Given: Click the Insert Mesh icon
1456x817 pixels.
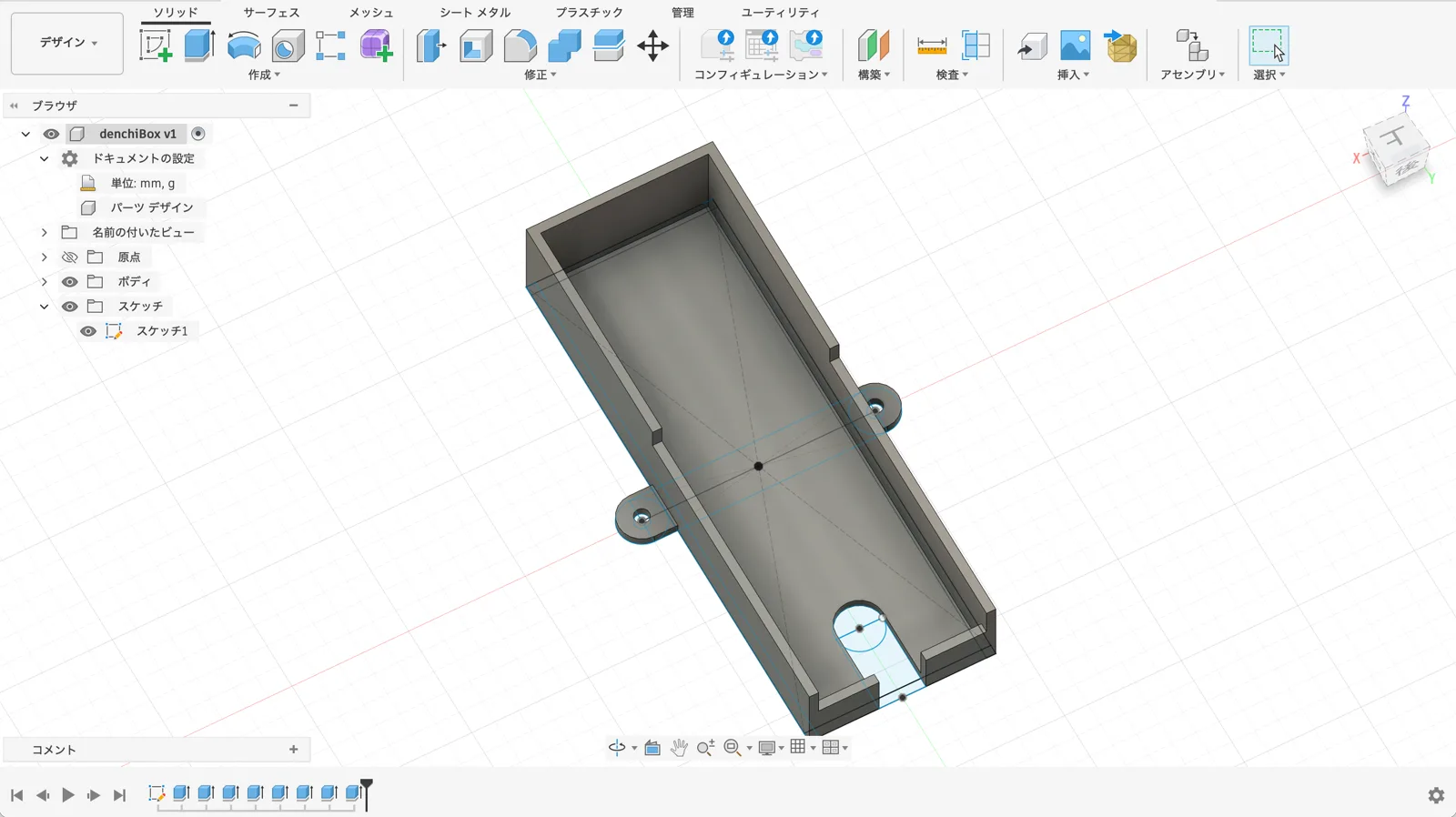Looking at the screenshot, I should click(1121, 45).
